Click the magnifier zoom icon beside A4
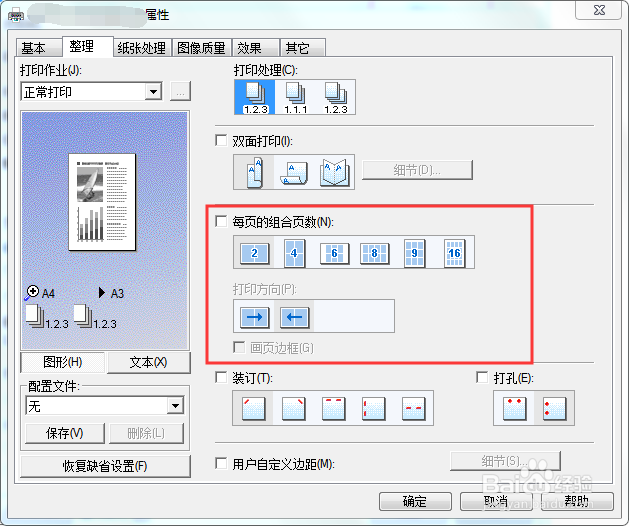The height and width of the screenshot is (526, 629). pyautogui.click(x=31, y=293)
